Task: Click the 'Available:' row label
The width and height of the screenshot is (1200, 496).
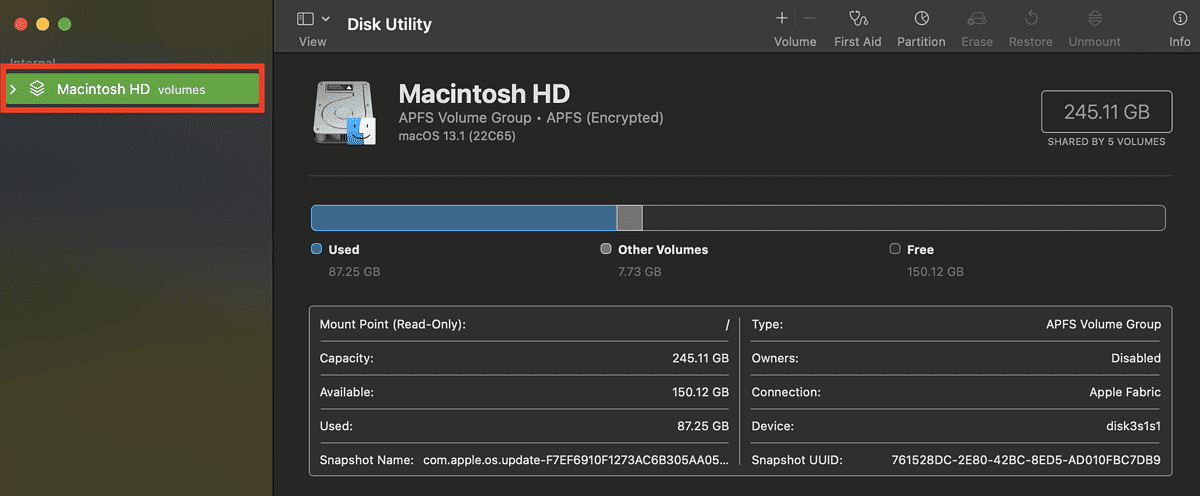Action: (x=347, y=392)
